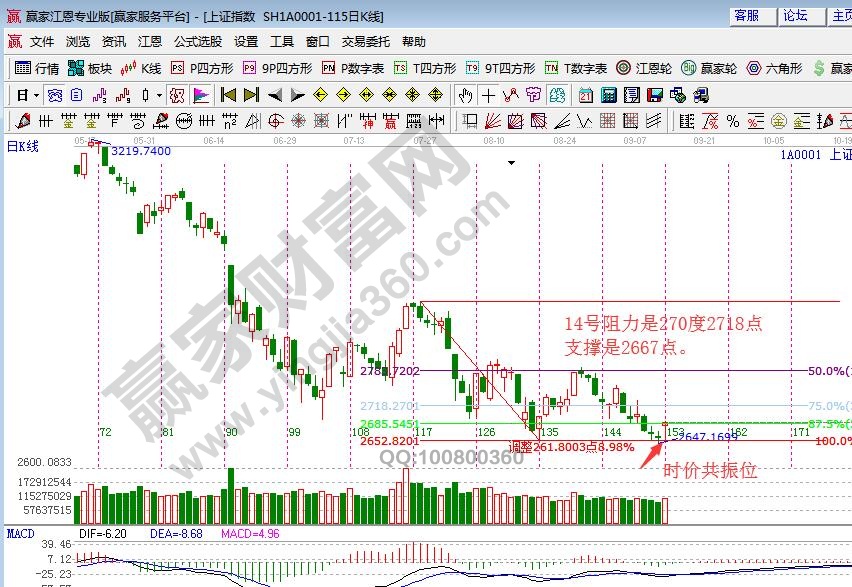Open the 交易委托 menu
852x587 pixels.
[x=366, y=42]
